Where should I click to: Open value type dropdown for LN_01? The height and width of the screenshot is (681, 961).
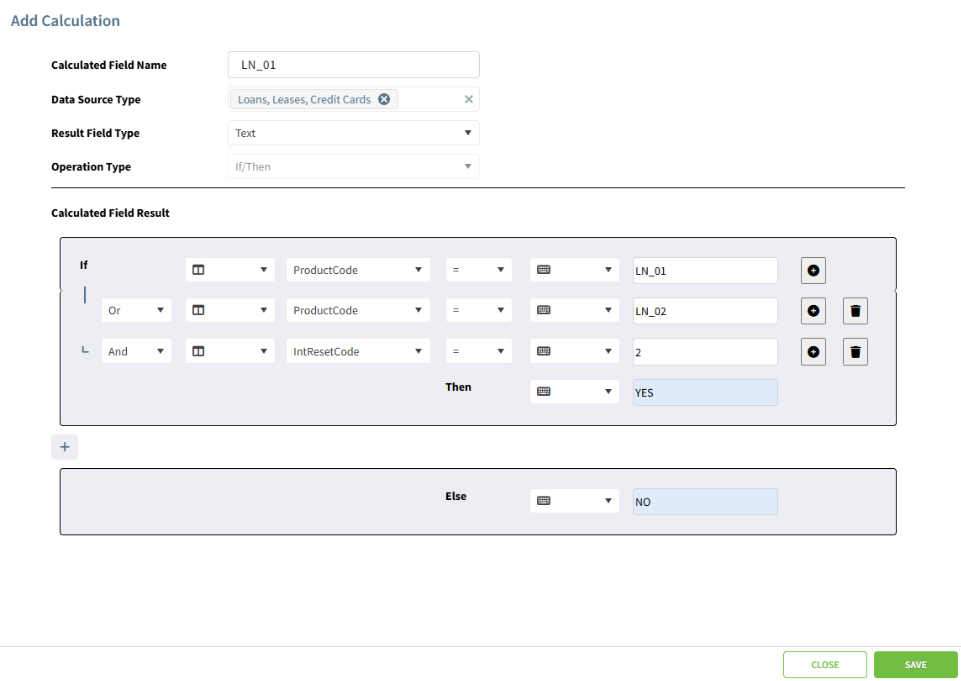574,270
